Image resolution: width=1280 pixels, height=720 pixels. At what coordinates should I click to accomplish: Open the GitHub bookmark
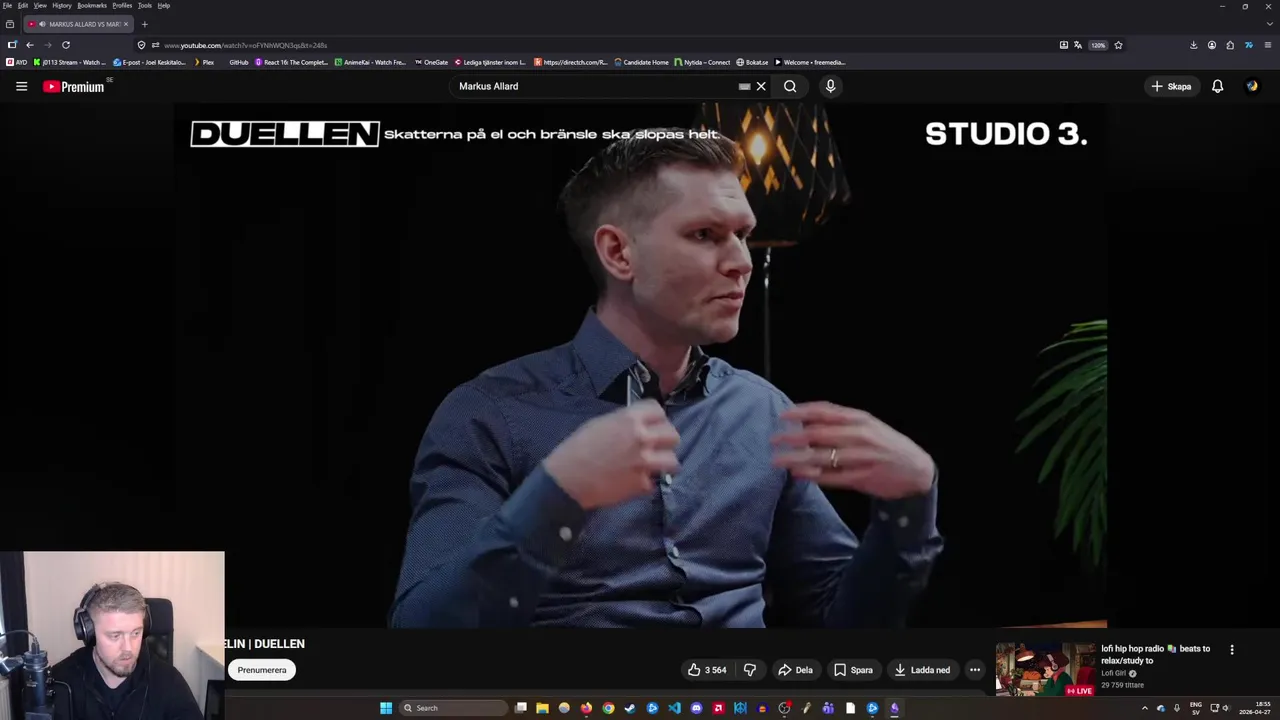coord(238,62)
